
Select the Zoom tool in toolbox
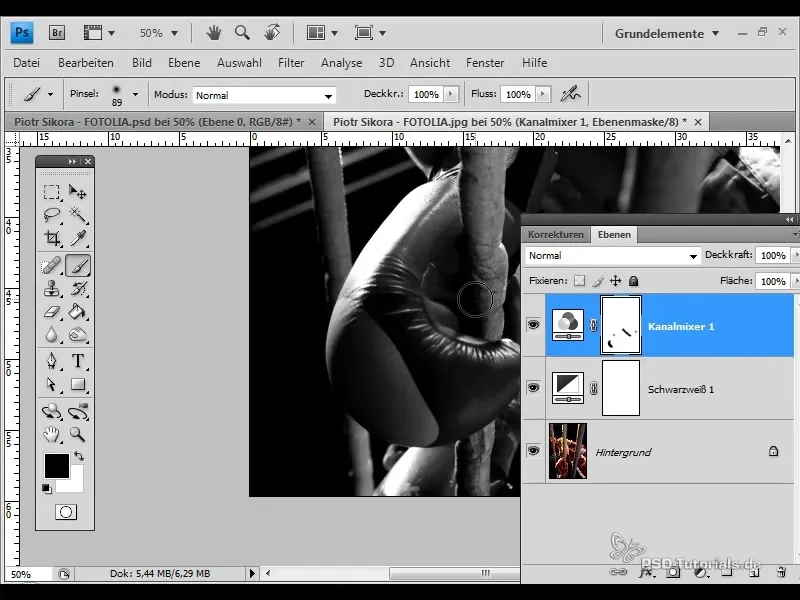[x=78, y=435]
